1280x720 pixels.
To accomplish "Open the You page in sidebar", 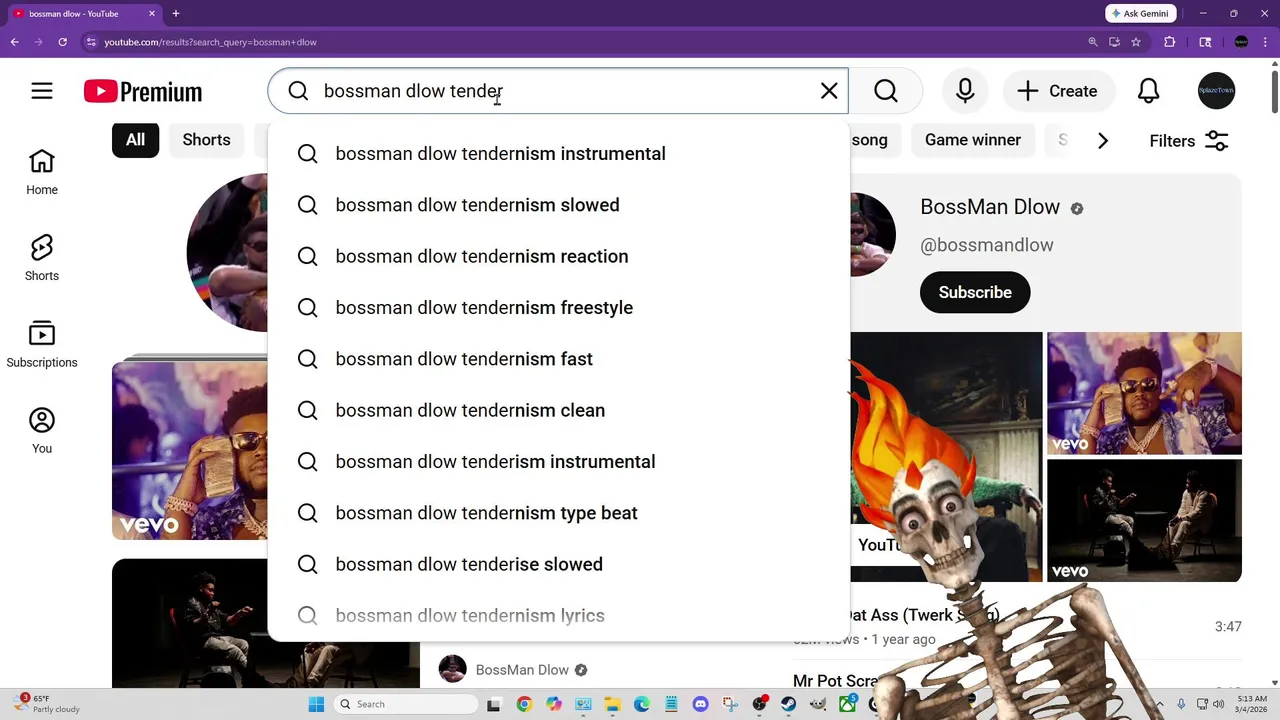I will (42, 431).
